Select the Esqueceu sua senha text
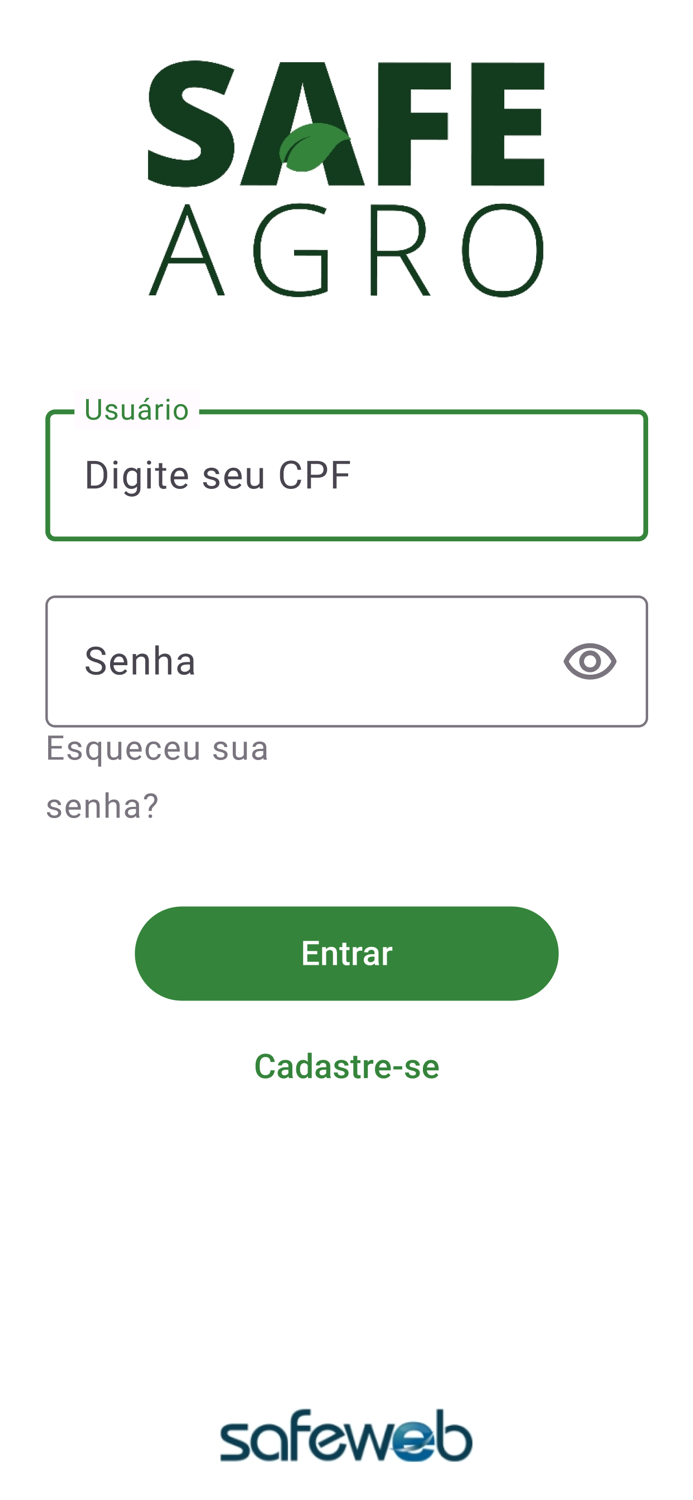 coord(157,775)
